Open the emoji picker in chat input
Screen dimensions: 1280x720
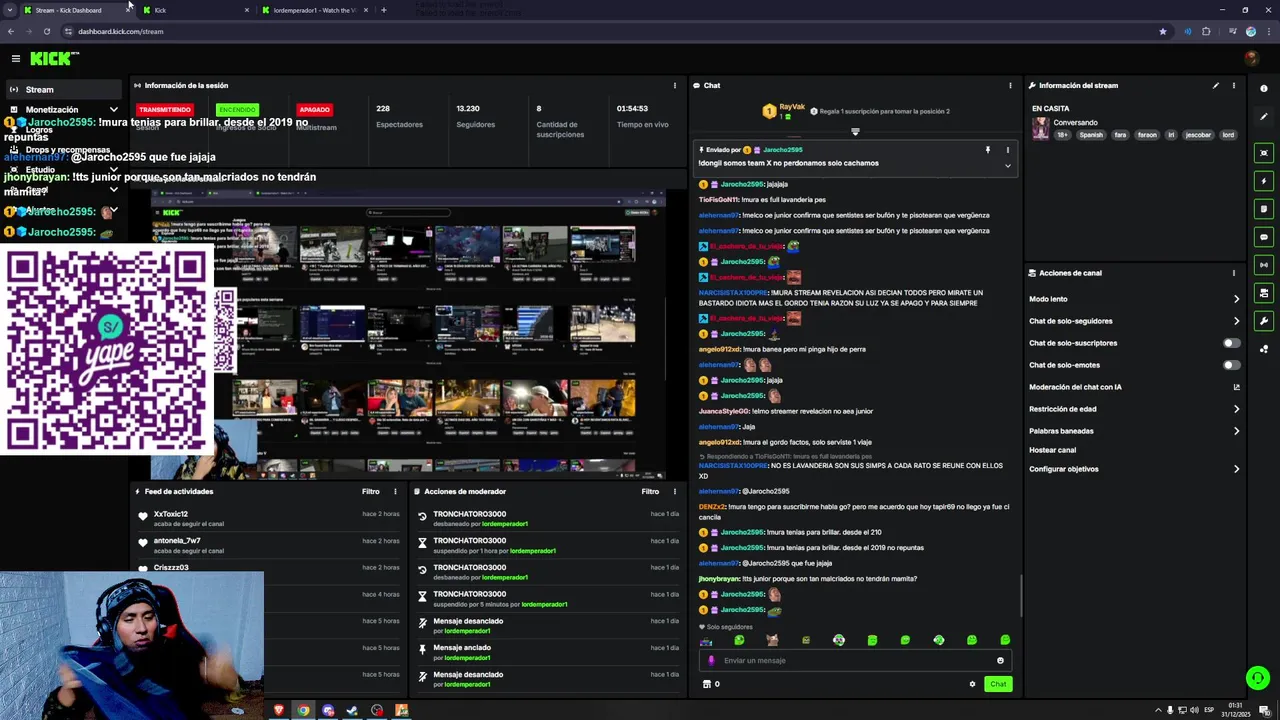click(1000, 661)
